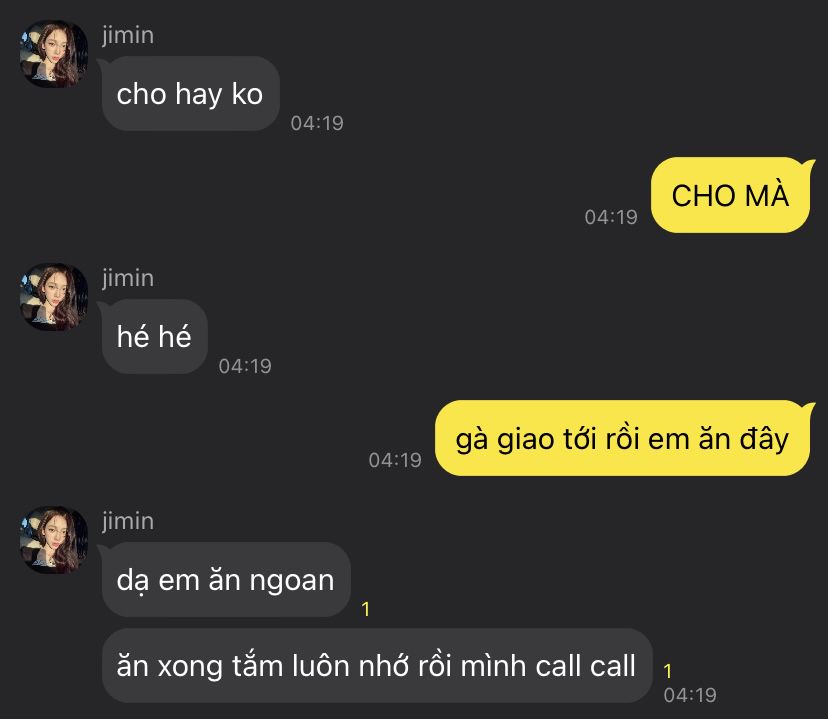
Task: Click the yellow 1 next to "call call" message
Action: pos(668,671)
